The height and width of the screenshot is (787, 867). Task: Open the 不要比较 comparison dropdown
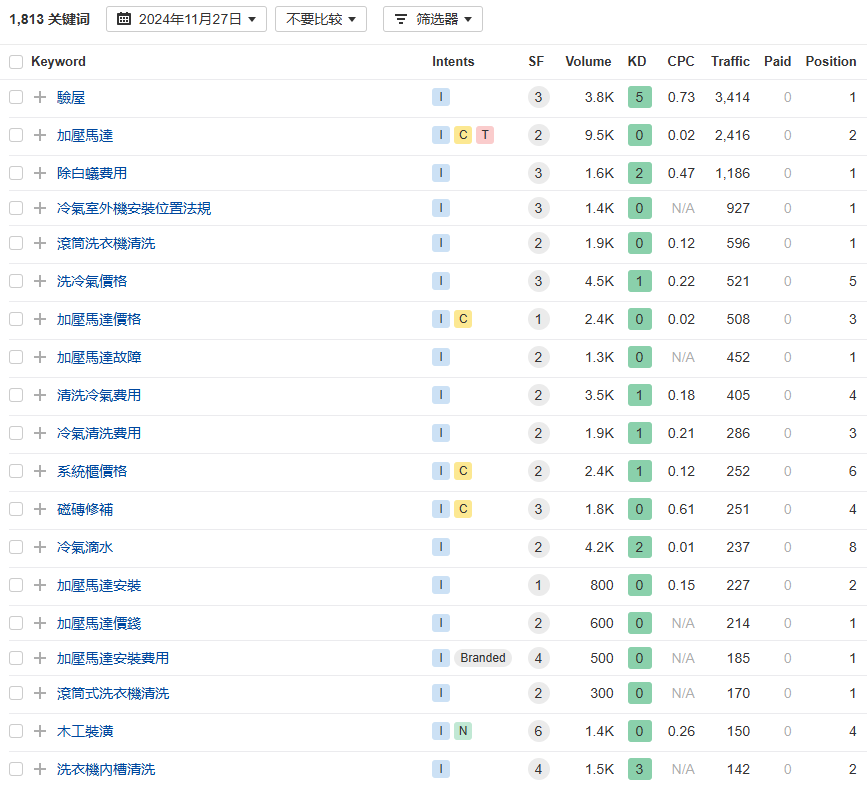321,19
